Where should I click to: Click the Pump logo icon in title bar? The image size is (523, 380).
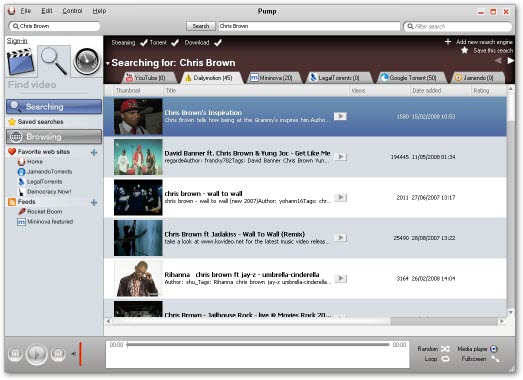point(12,11)
